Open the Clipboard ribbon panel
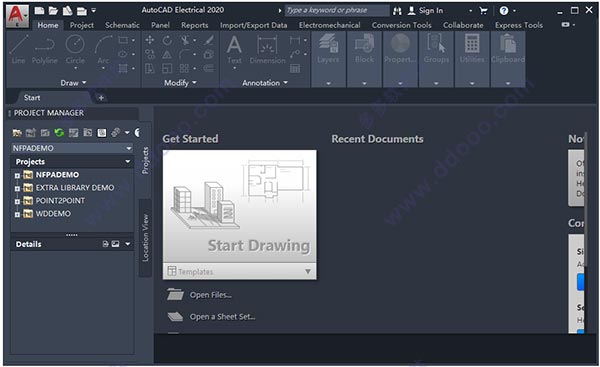The height and width of the screenshot is (367, 600). [x=508, y=59]
